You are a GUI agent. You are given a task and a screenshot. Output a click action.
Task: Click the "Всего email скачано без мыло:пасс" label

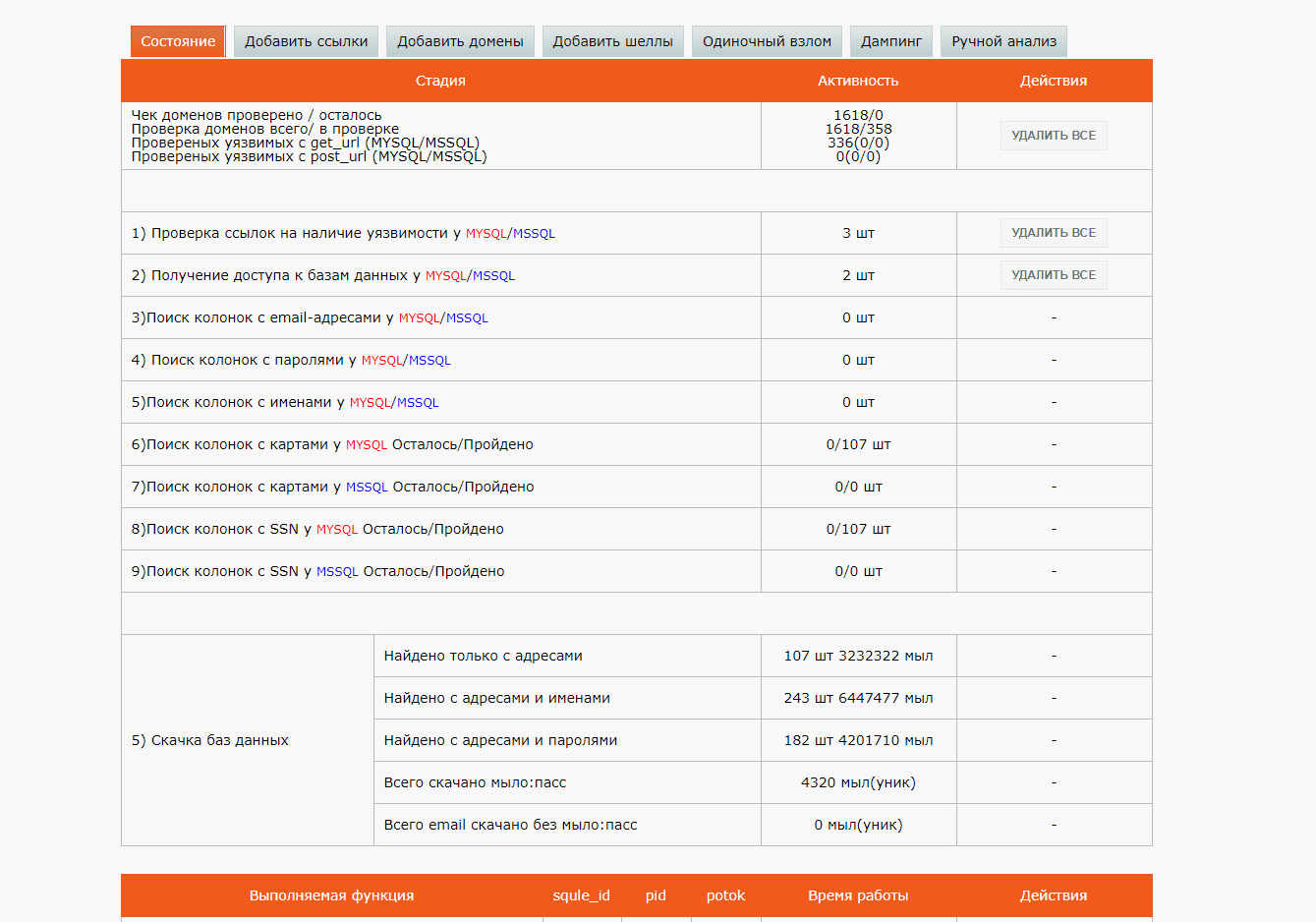[x=511, y=825]
